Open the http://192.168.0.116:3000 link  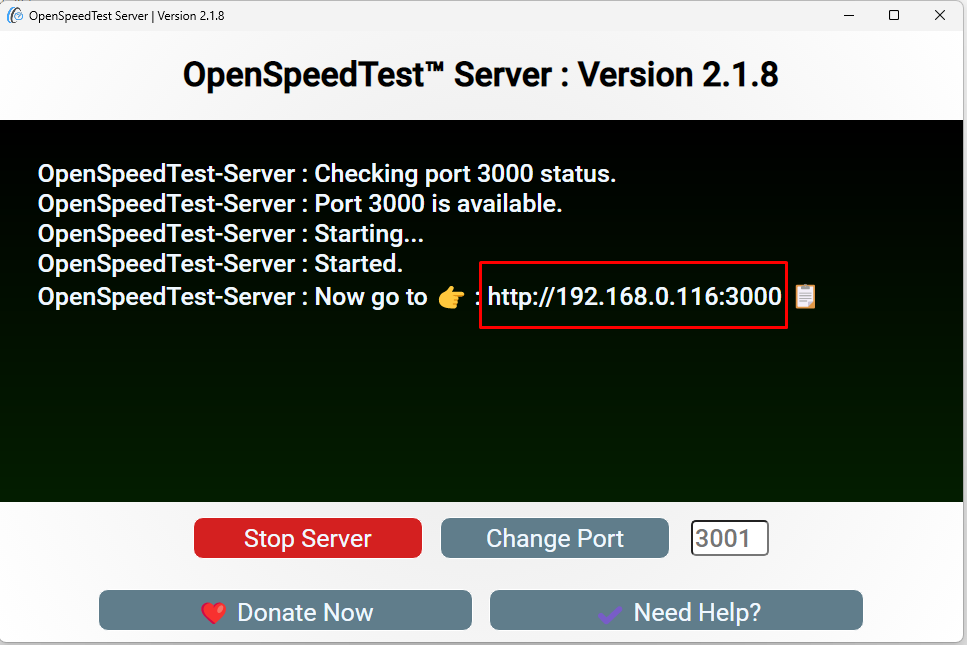click(x=635, y=297)
